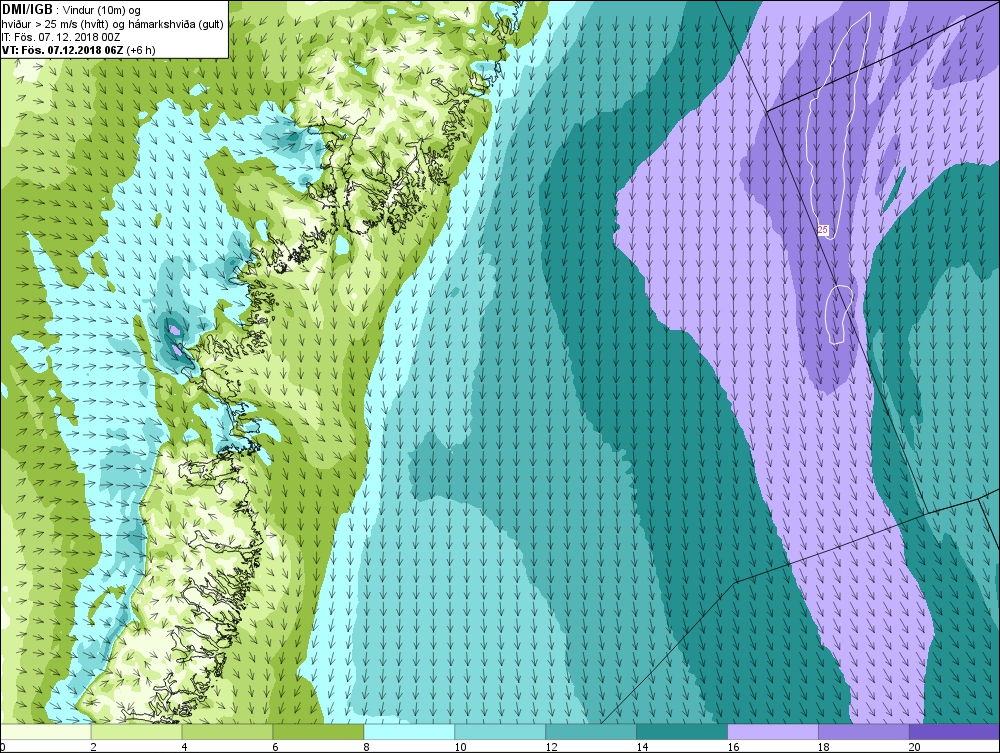The width and height of the screenshot is (1000, 753).
Task: Click the 10–12 m/s turquoise swatch
Action: (501, 731)
